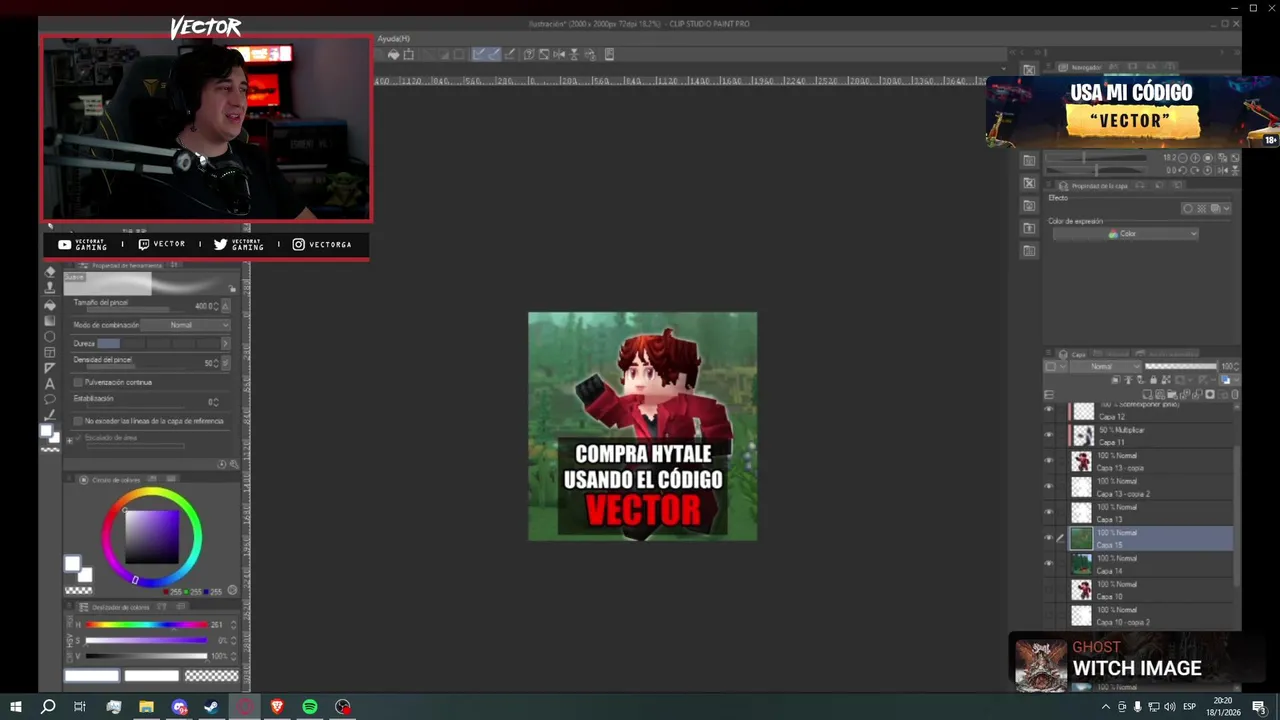Select the Fill bucket tool in the toolbox

[50, 305]
